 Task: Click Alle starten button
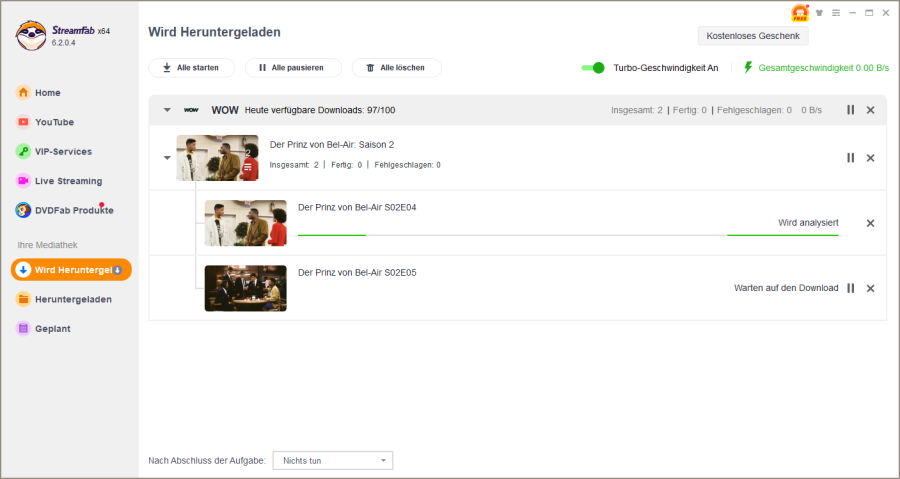click(x=192, y=68)
